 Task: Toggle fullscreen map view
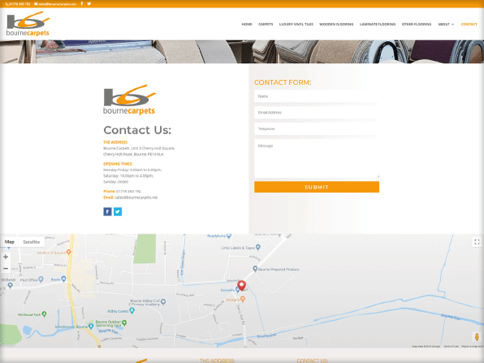pos(477,242)
